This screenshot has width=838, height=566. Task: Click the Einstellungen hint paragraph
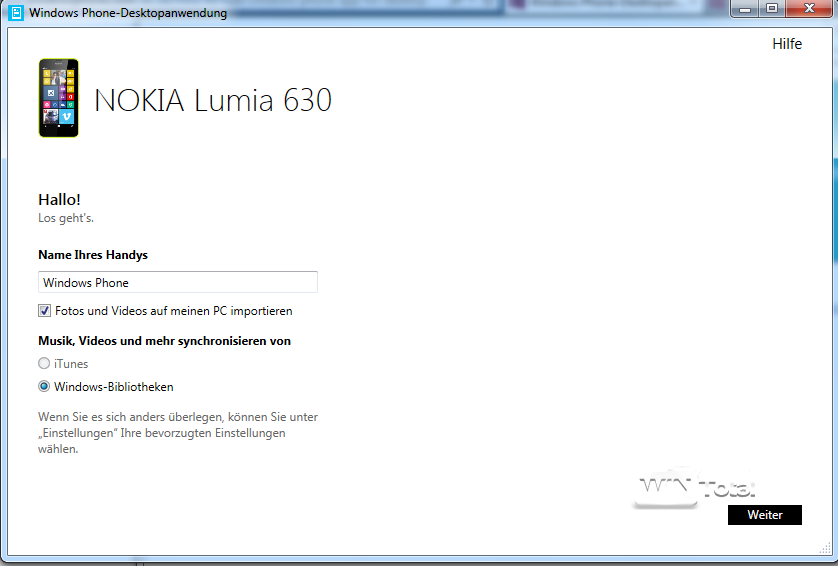click(x=178, y=433)
